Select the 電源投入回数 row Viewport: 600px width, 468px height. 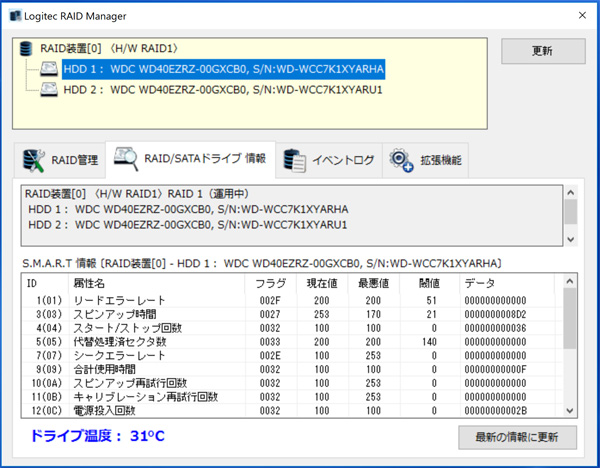[x=292, y=411]
